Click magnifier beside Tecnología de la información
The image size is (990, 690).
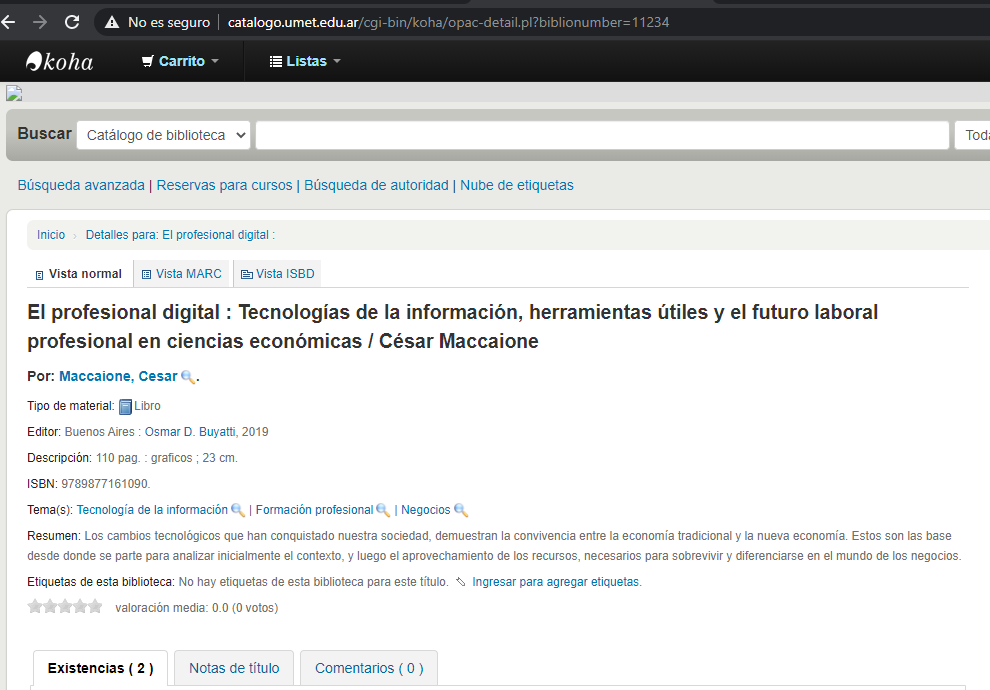(x=238, y=510)
